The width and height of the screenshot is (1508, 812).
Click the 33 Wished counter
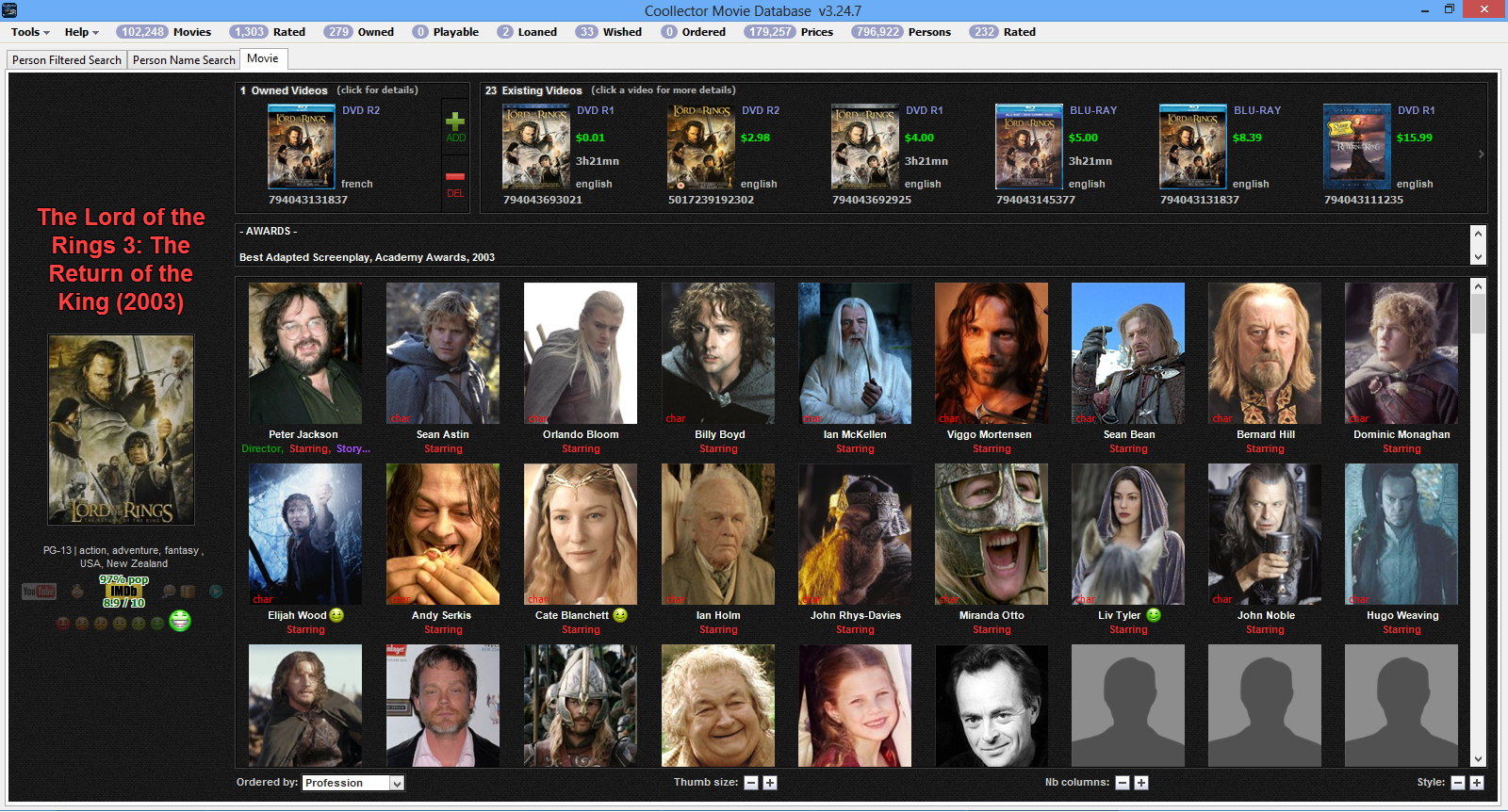click(x=609, y=32)
